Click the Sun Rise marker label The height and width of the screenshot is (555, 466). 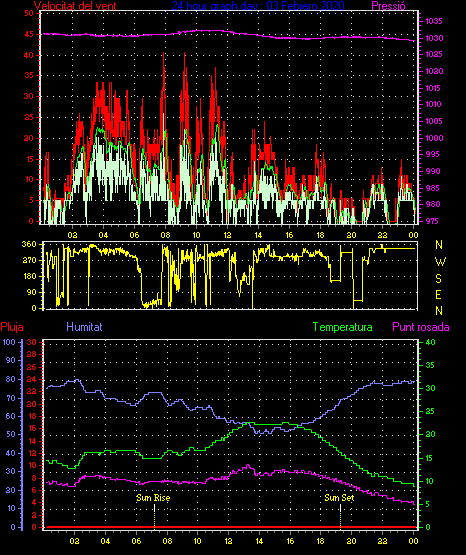point(153,498)
